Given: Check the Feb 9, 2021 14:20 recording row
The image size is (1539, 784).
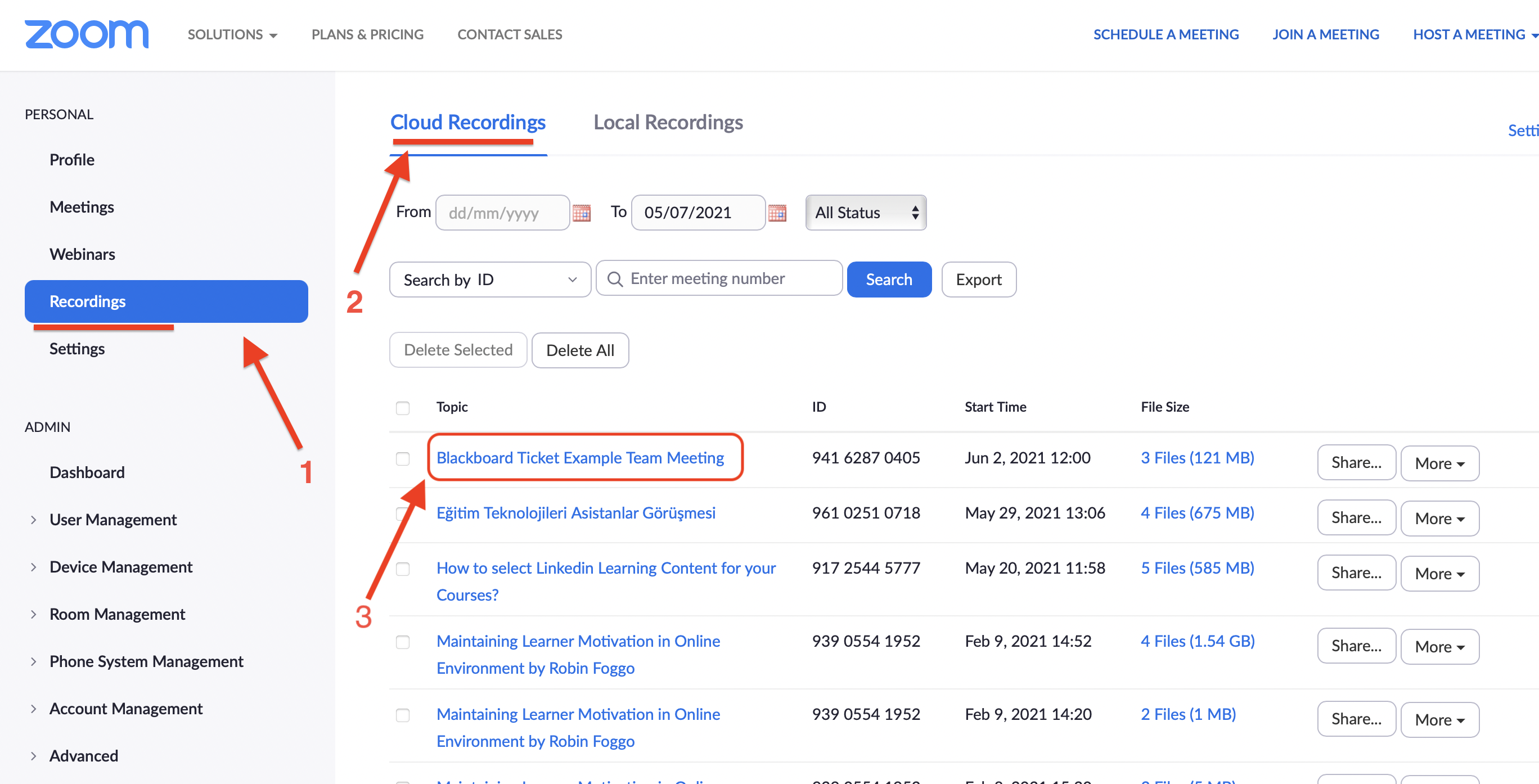Looking at the screenshot, I should pos(403,715).
